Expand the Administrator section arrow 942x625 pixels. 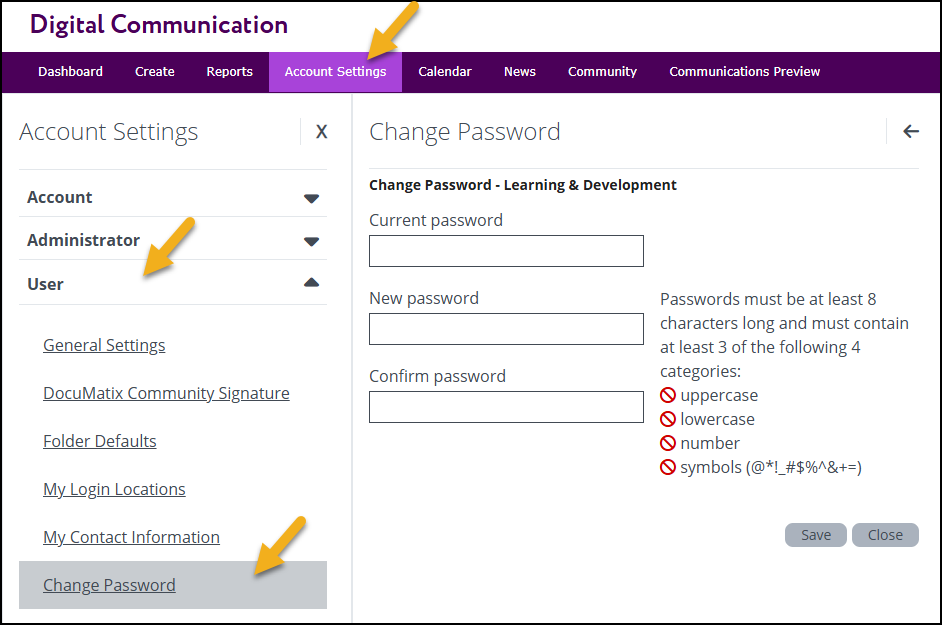click(x=311, y=242)
